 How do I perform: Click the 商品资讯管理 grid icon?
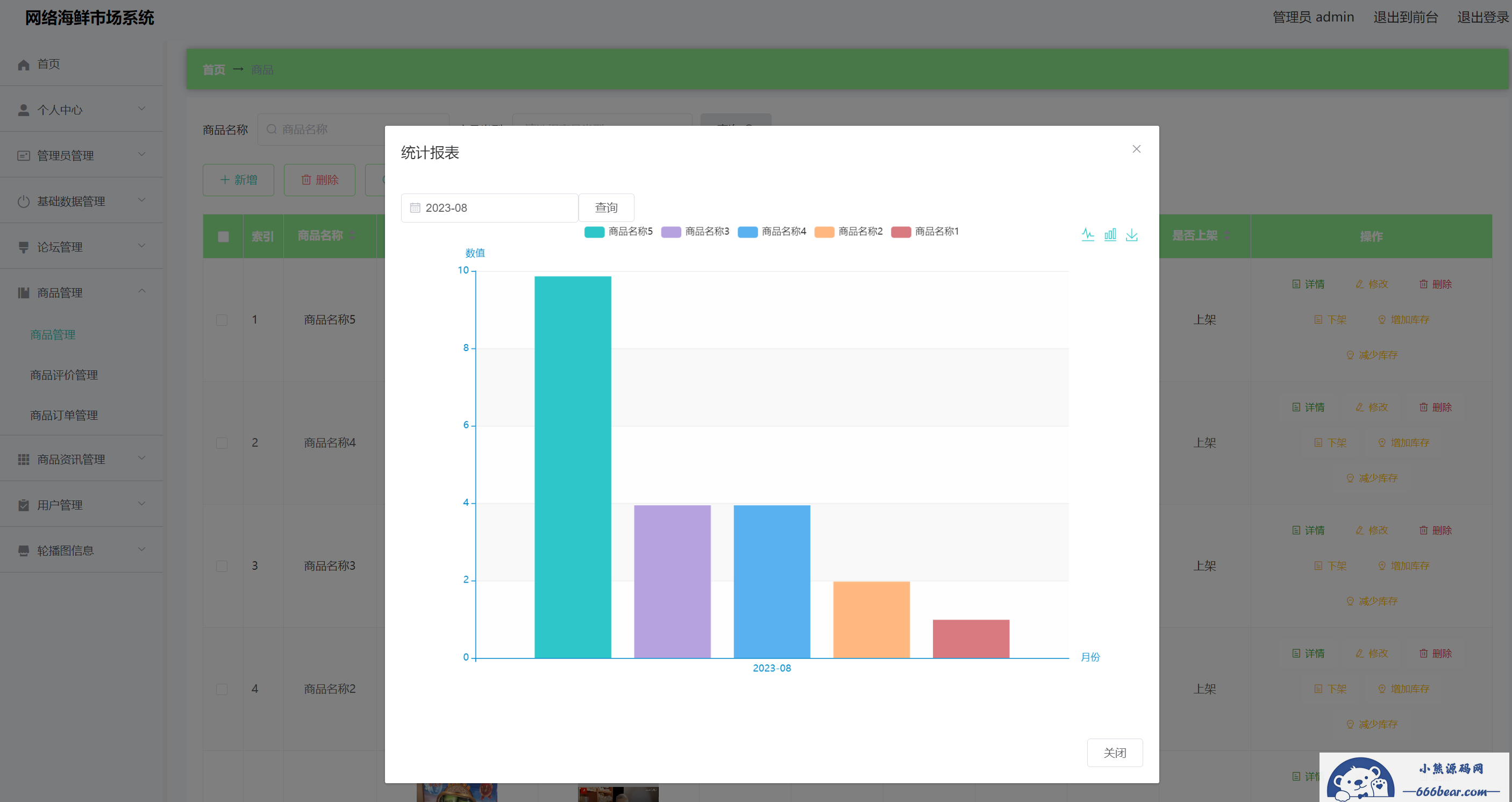tap(24, 460)
